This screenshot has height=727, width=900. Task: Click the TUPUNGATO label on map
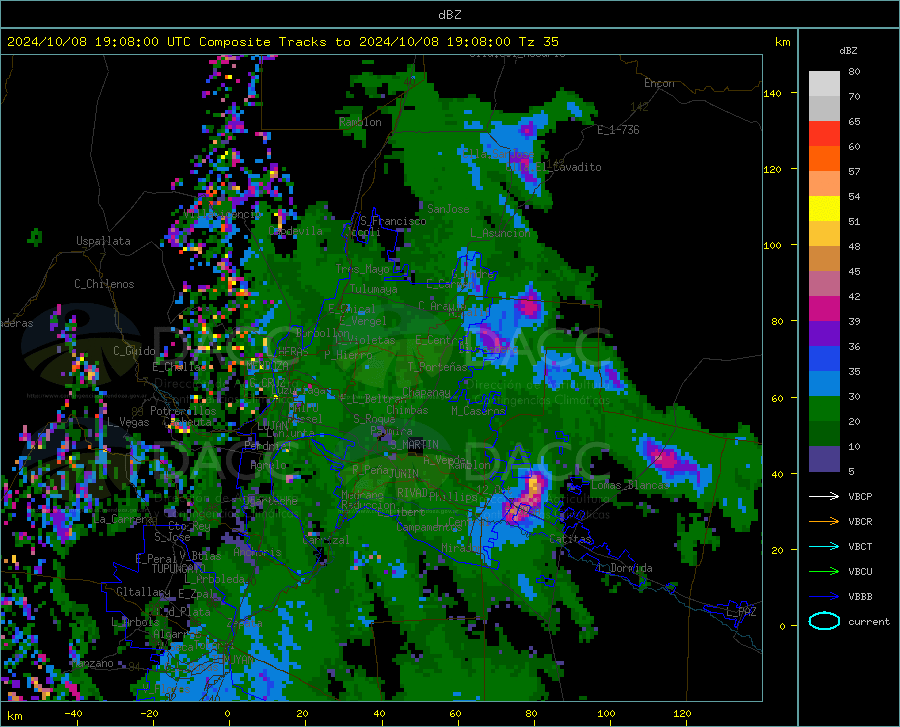point(178,569)
